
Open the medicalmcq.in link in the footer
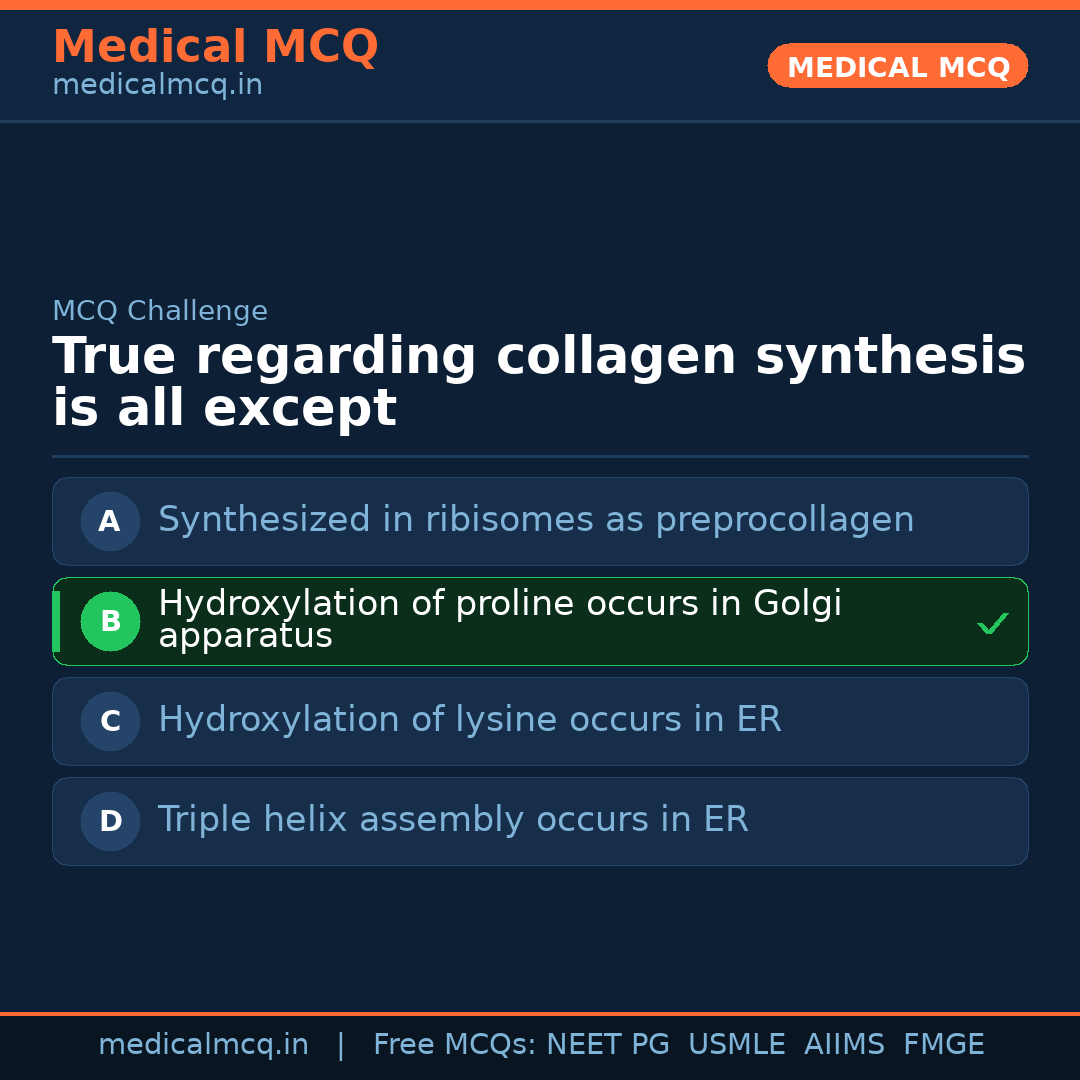click(x=203, y=1045)
